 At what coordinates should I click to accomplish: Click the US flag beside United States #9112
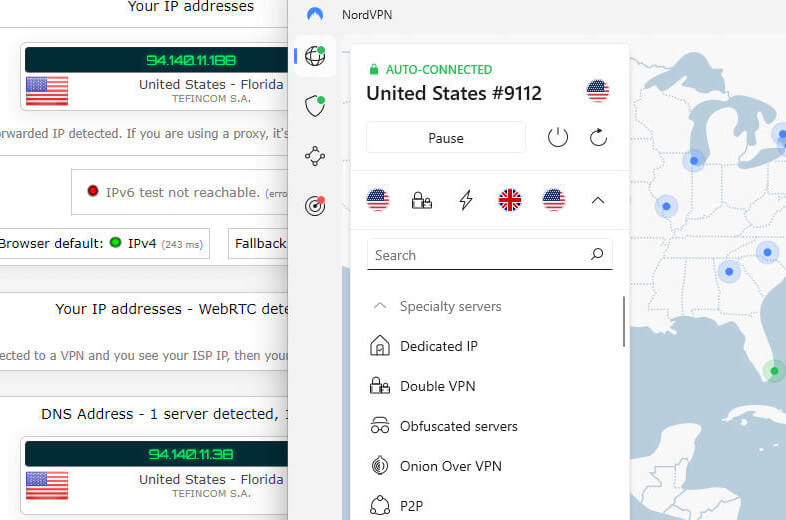tap(598, 91)
